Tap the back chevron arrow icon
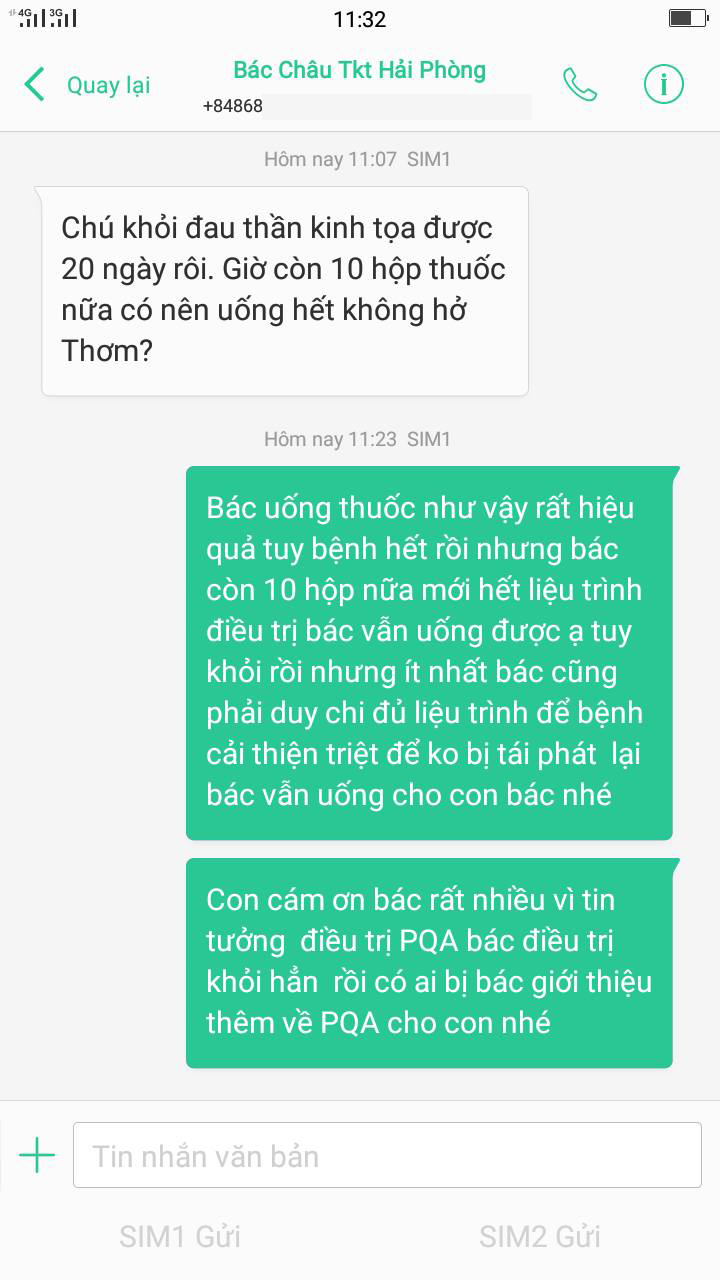 click(x=34, y=85)
